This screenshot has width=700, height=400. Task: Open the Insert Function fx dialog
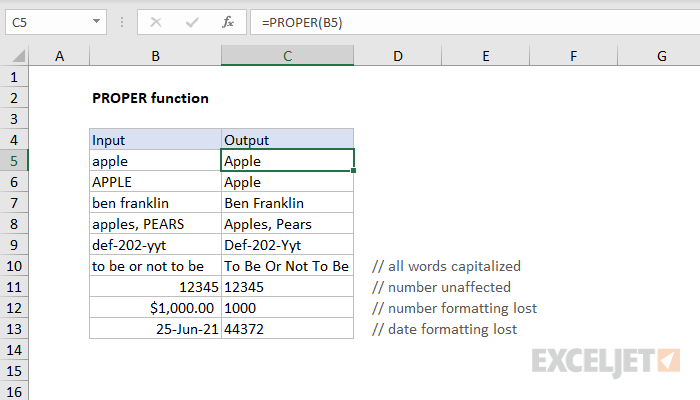point(227,21)
